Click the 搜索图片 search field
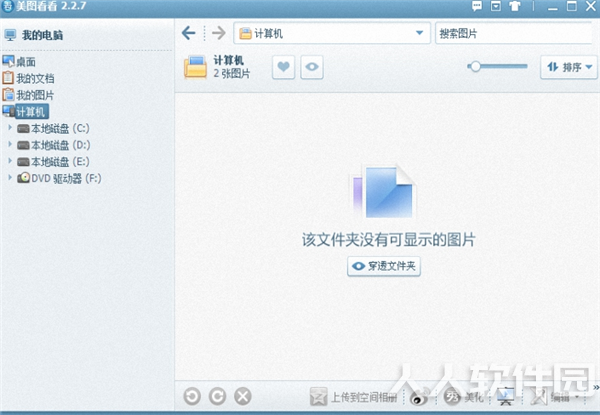This screenshot has width=600, height=415. (514, 33)
